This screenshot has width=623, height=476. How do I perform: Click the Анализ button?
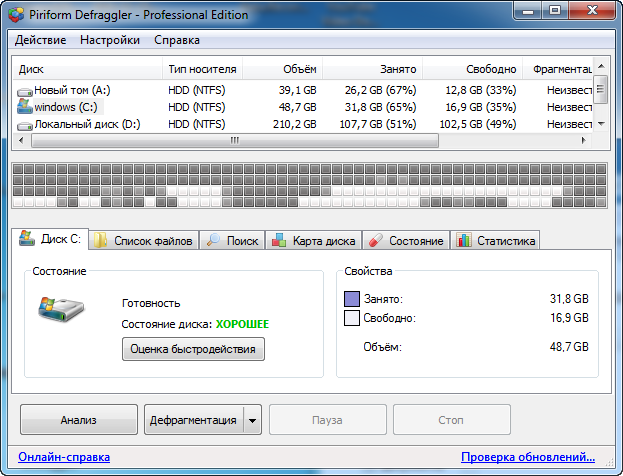79,420
